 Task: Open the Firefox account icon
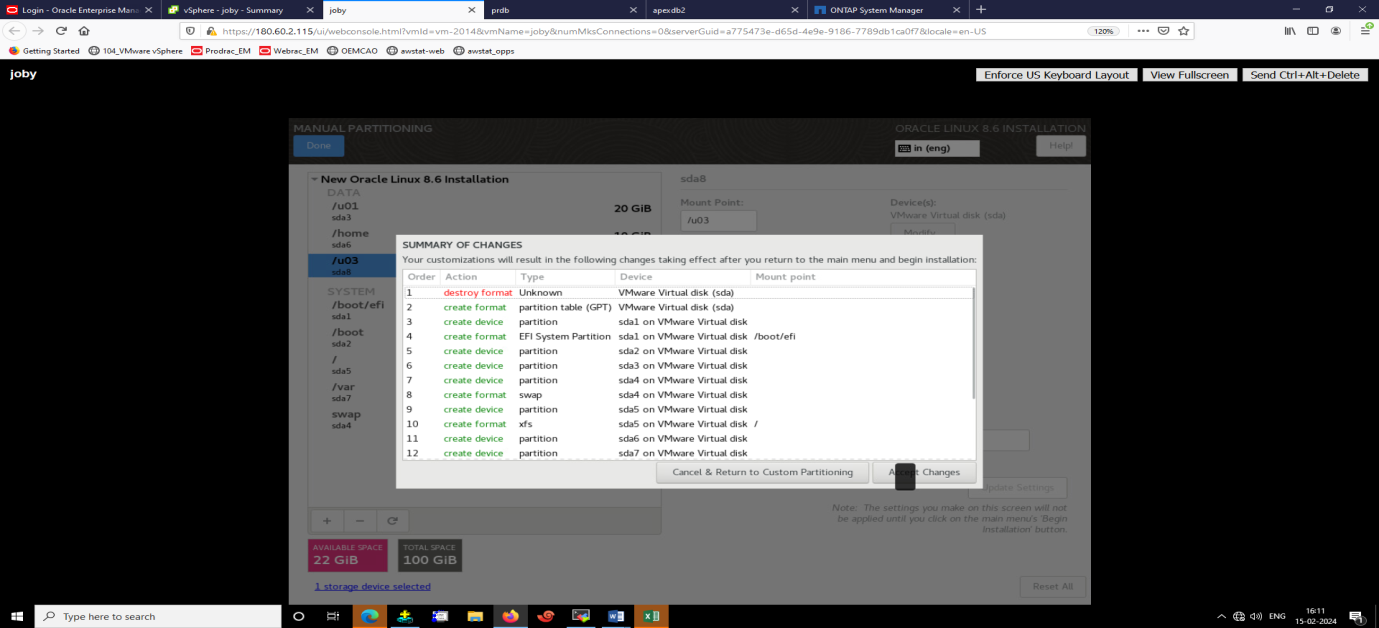1336,31
